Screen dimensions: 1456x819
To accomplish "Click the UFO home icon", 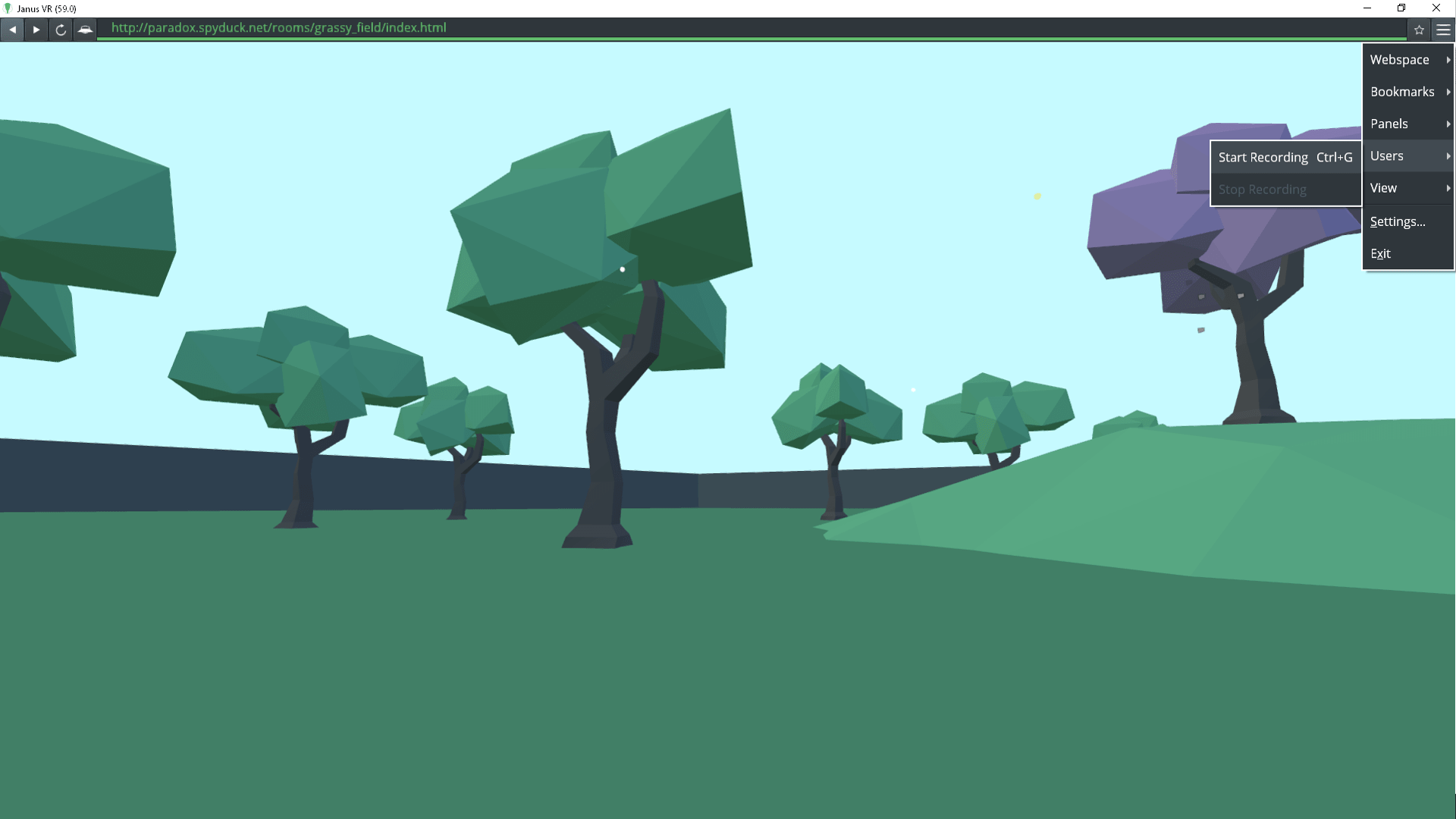I will [85, 30].
